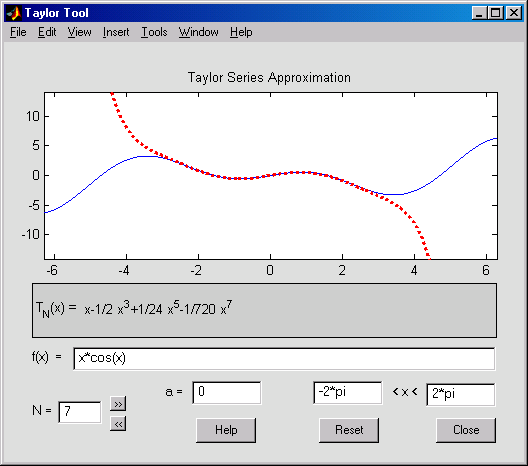
Task: Open the File menu
Action: (18, 32)
